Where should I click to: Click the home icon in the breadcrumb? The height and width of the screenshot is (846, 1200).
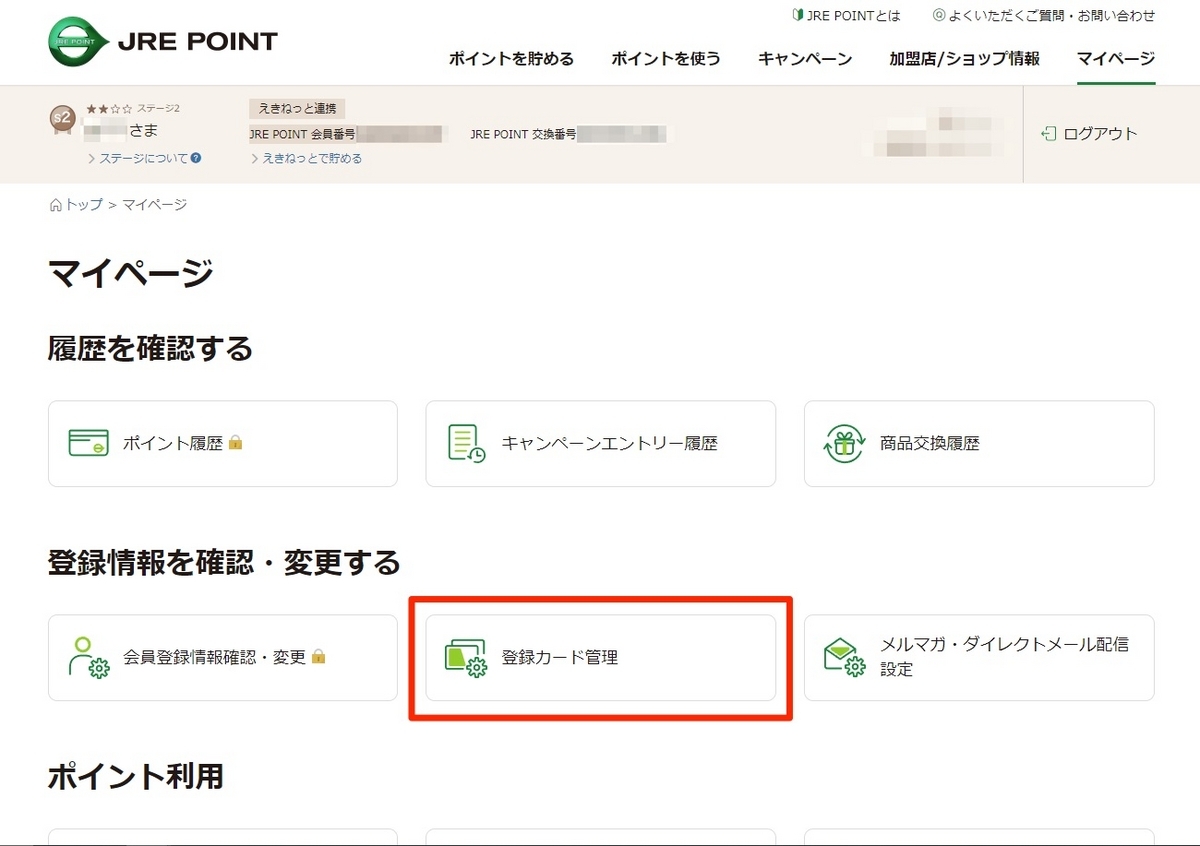[55, 205]
